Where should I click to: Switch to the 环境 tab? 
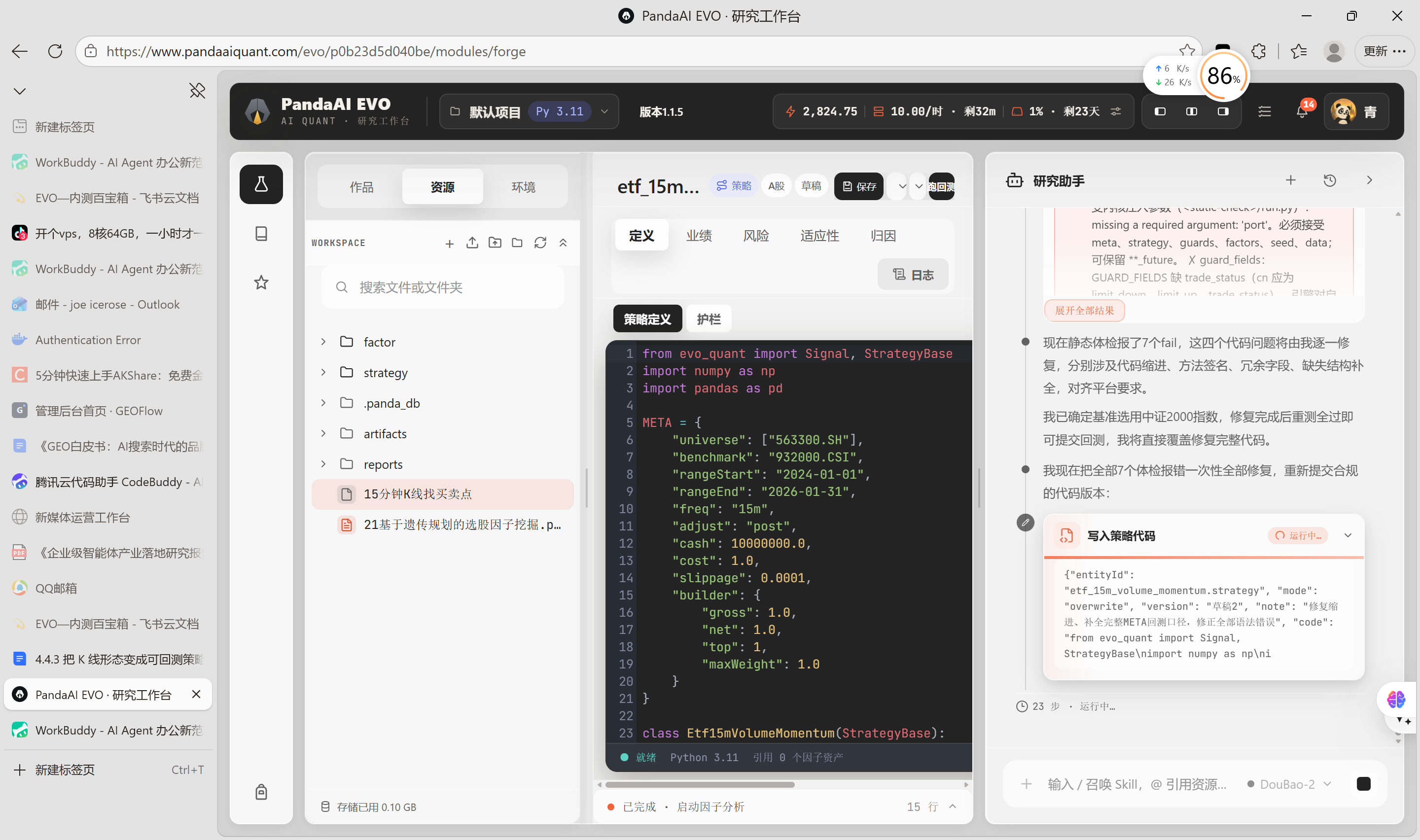pos(524,187)
